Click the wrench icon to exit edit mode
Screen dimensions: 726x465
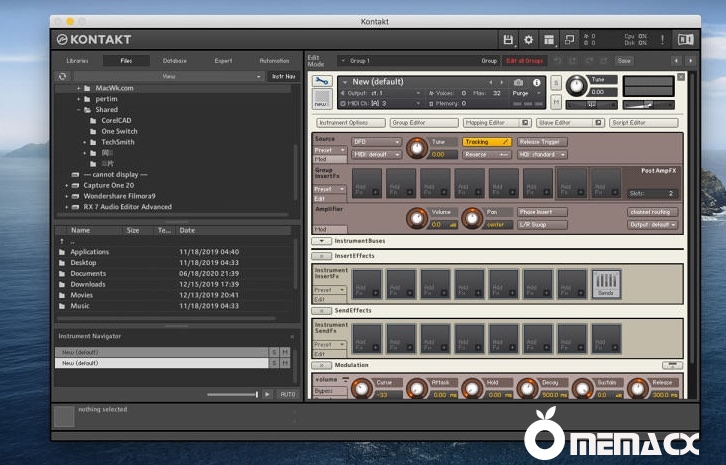coord(322,82)
